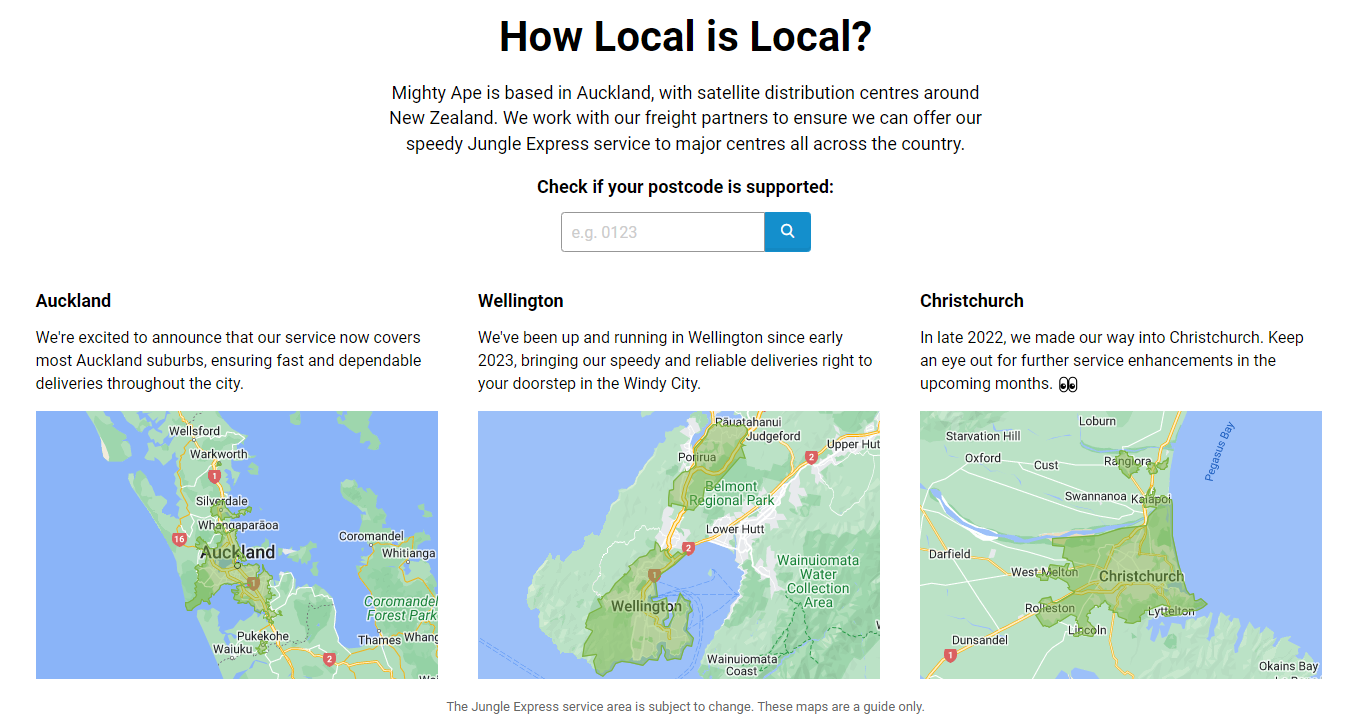Select the Auckland city label on the map
Viewport: 1351px width, 723px height.
pyautogui.click(x=238, y=552)
